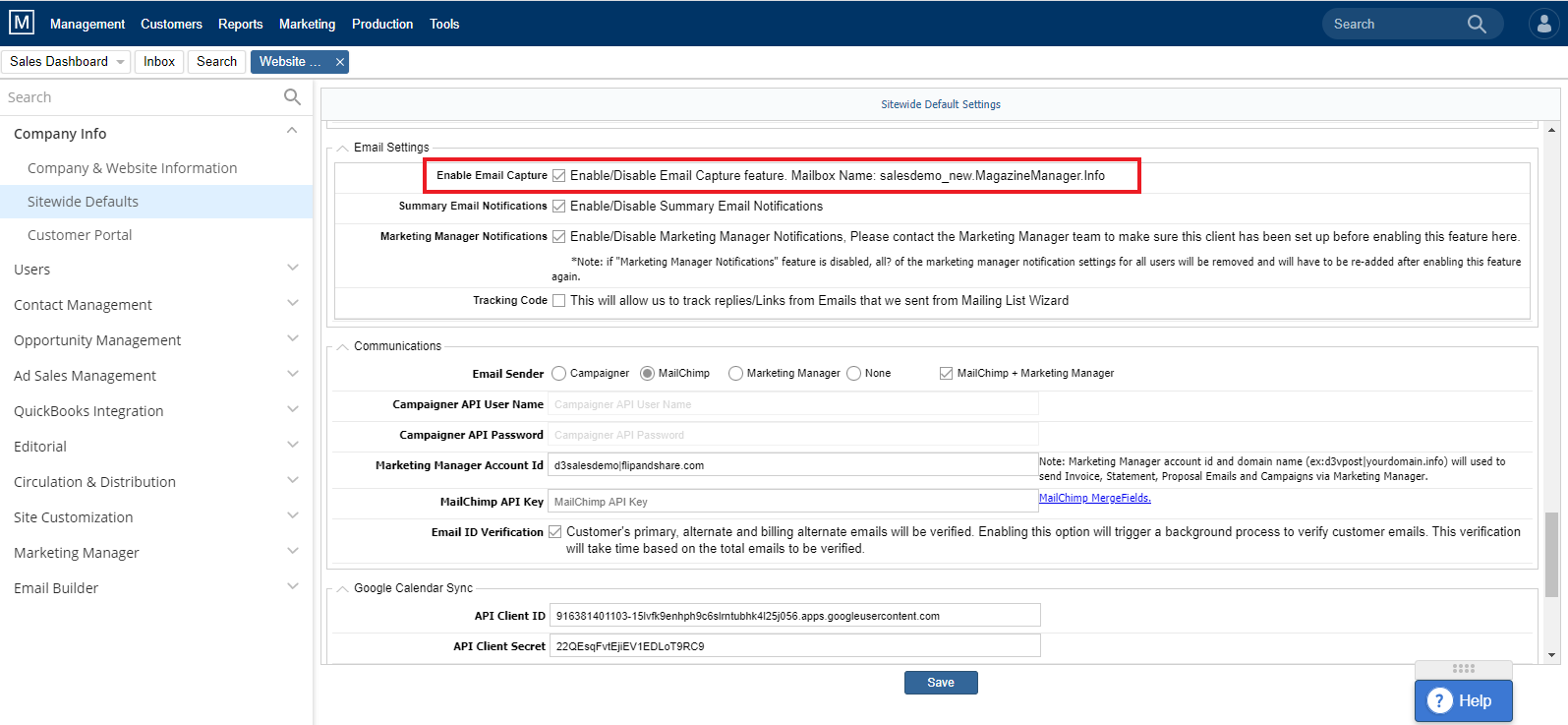Expand QuickBooks Integration section

[x=292, y=409]
